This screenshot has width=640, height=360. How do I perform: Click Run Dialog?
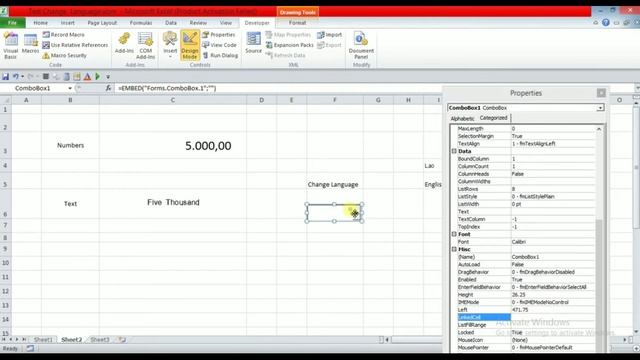(x=220, y=55)
